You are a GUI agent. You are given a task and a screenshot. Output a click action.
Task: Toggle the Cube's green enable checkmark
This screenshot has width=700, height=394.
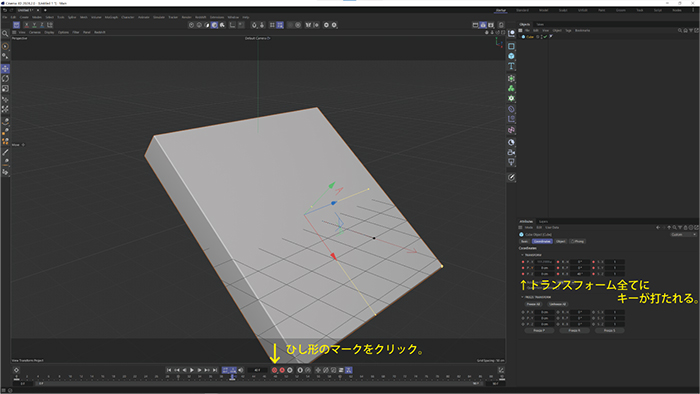coord(546,37)
